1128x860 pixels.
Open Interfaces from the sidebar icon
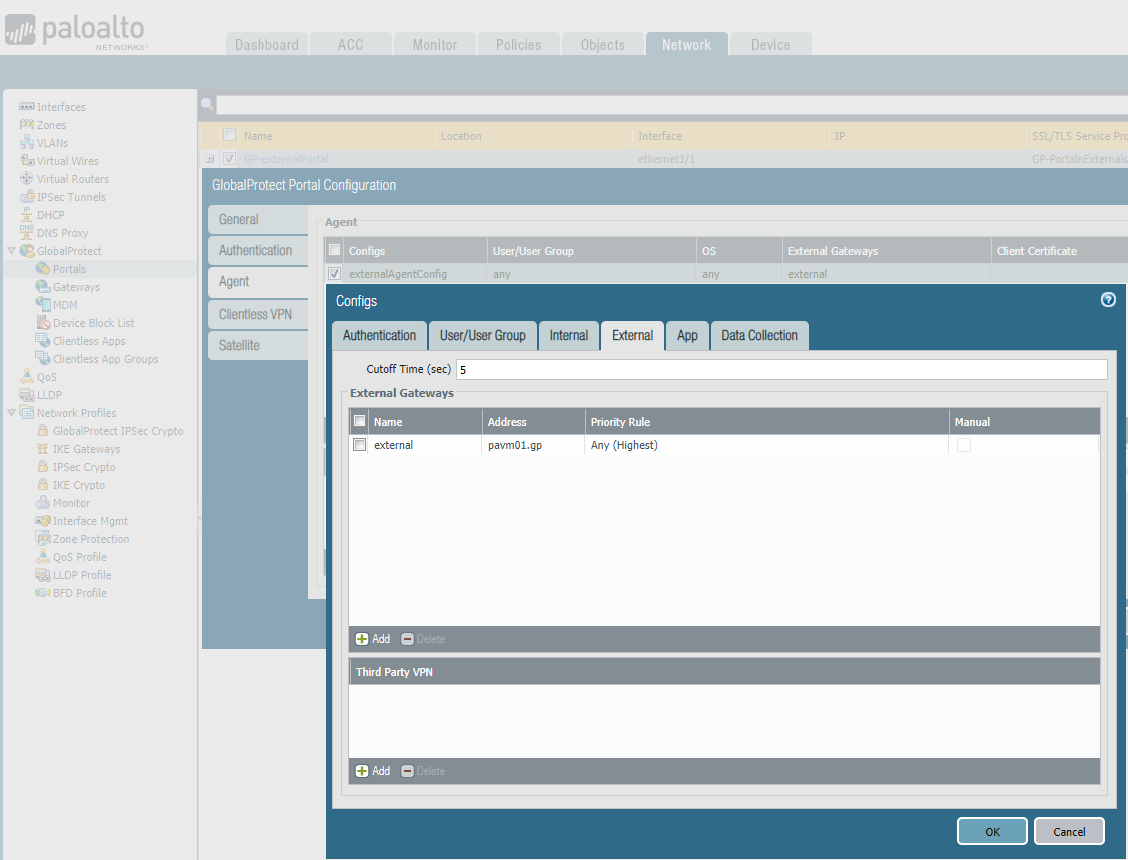tap(27, 107)
